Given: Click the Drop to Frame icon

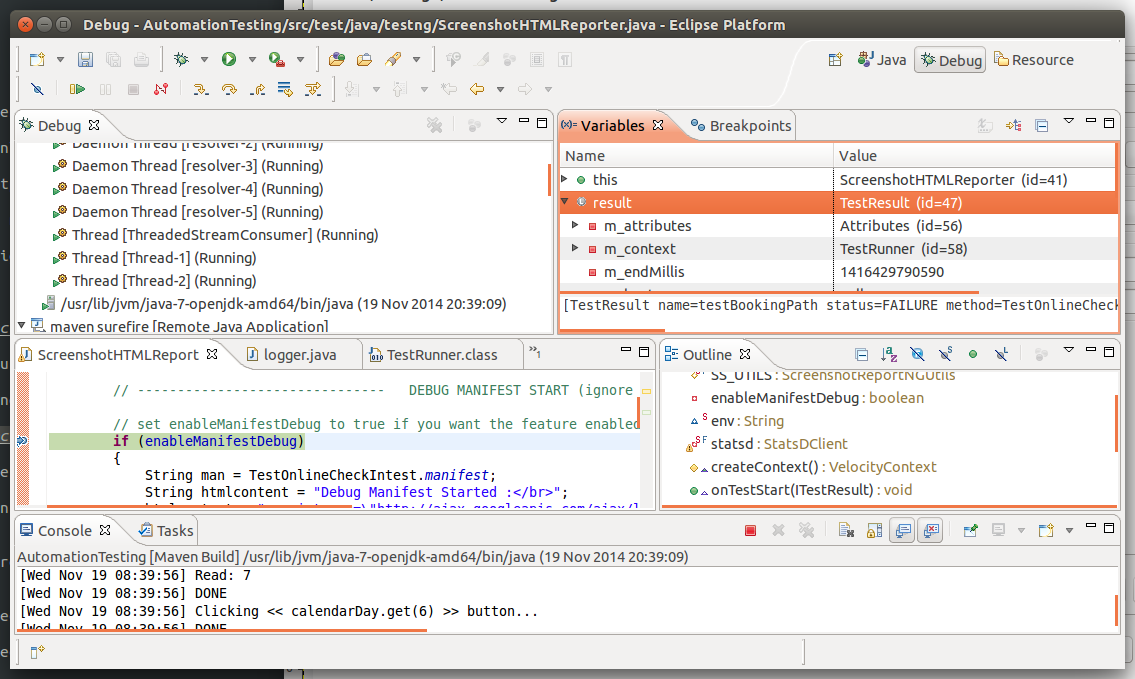Looking at the screenshot, I should tap(285, 89).
